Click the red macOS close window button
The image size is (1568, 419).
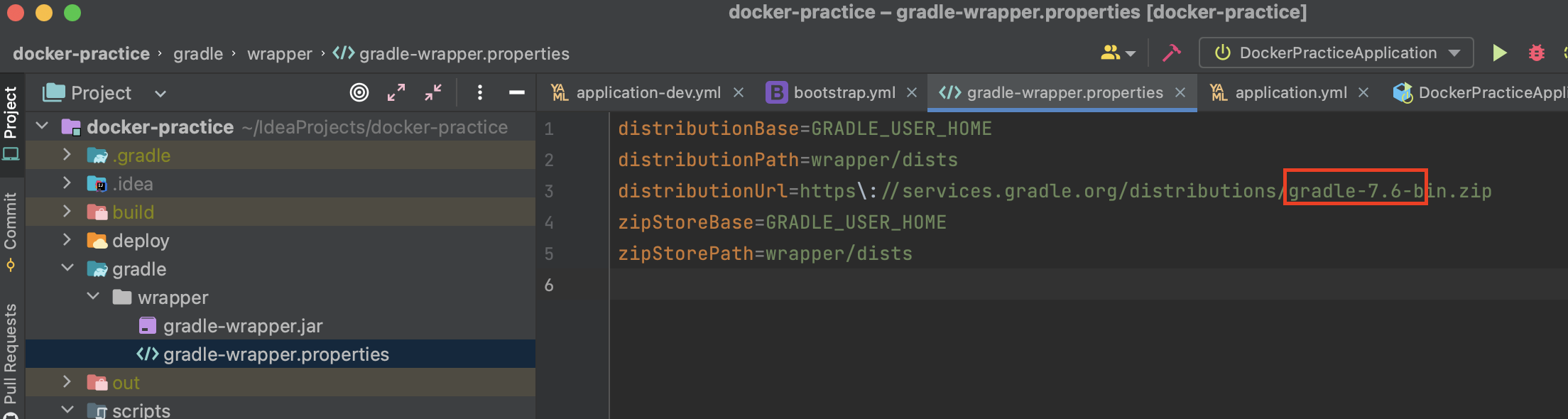tap(16, 13)
